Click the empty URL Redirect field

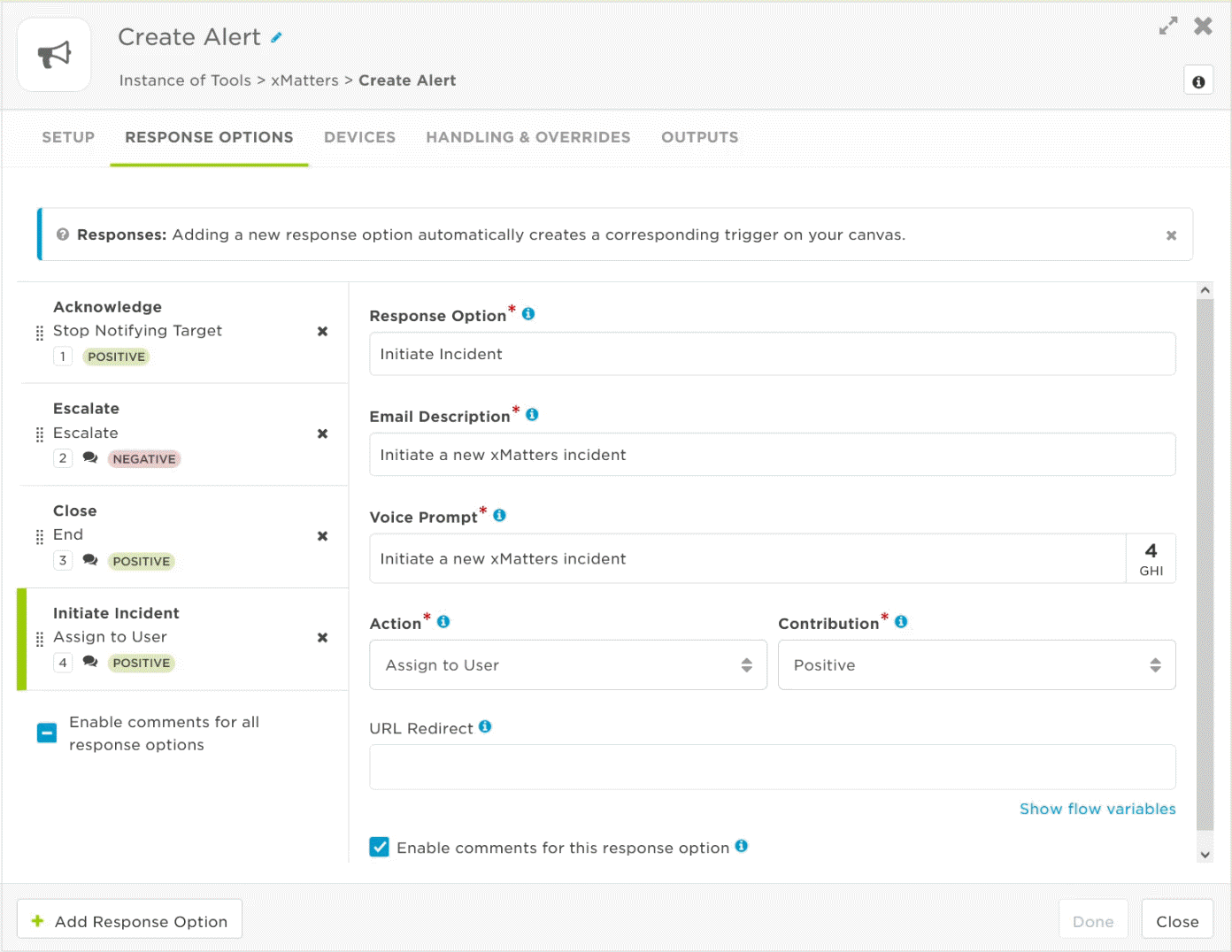click(773, 767)
